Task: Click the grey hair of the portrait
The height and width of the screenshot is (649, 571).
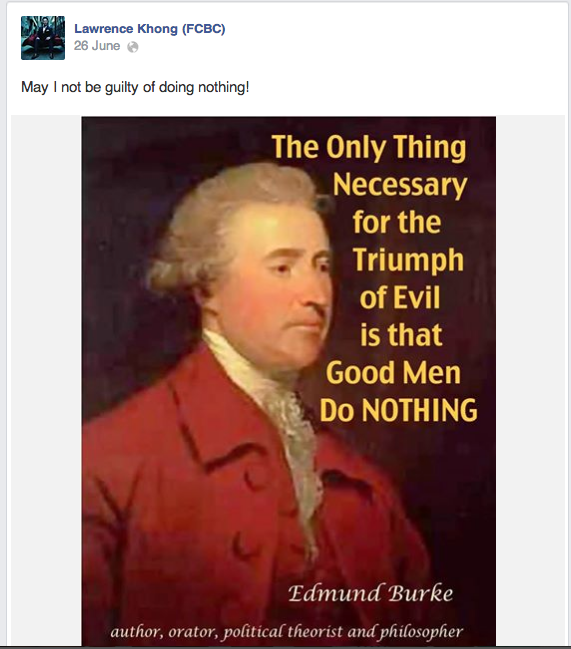Action: [x=223, y=215]
